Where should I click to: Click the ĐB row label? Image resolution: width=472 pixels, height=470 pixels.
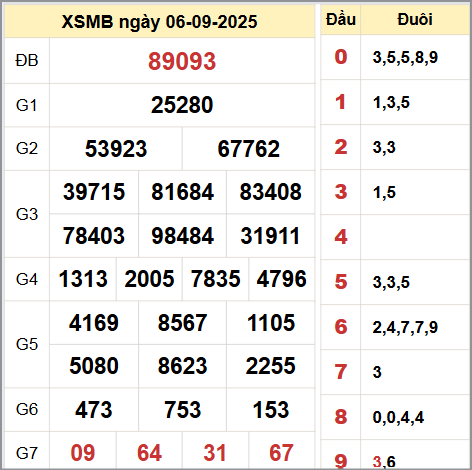coord(27,61)
